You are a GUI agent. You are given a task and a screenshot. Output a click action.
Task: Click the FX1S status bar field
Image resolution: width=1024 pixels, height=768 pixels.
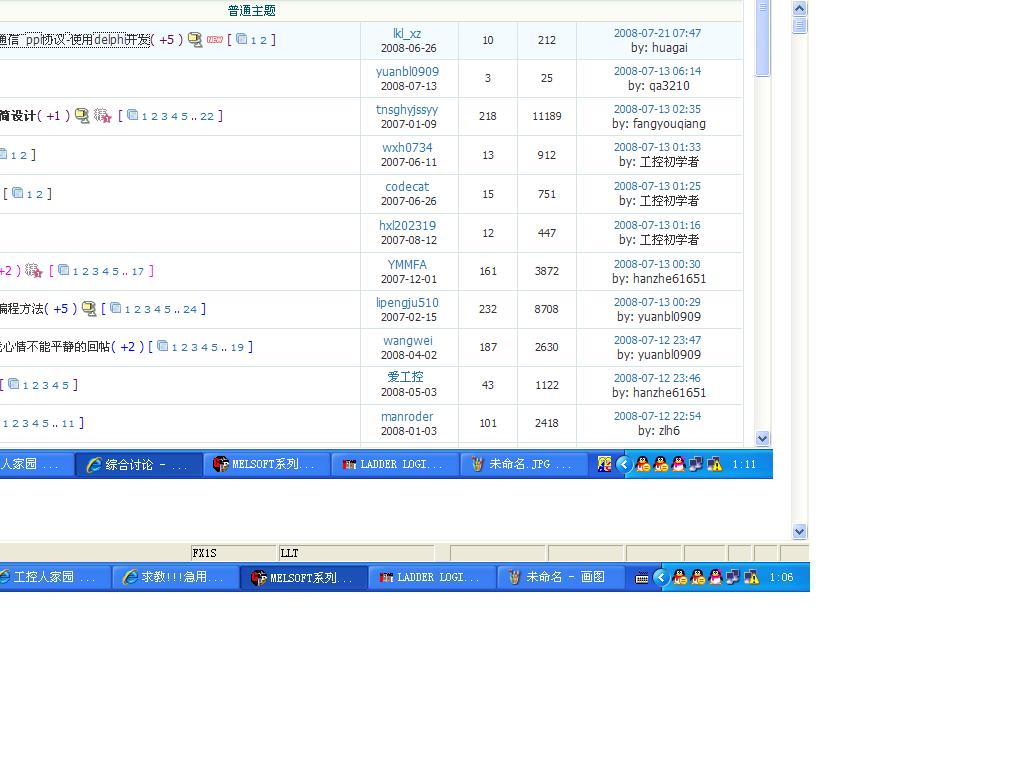(x=232, y=553)
